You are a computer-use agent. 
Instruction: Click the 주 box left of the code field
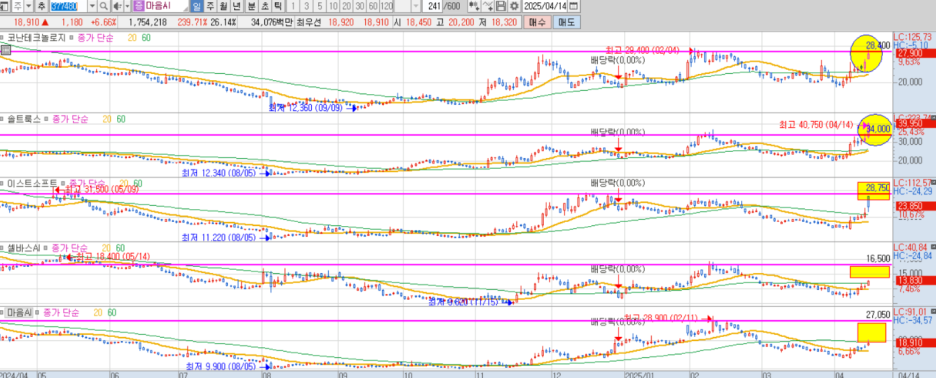point(19,7)
